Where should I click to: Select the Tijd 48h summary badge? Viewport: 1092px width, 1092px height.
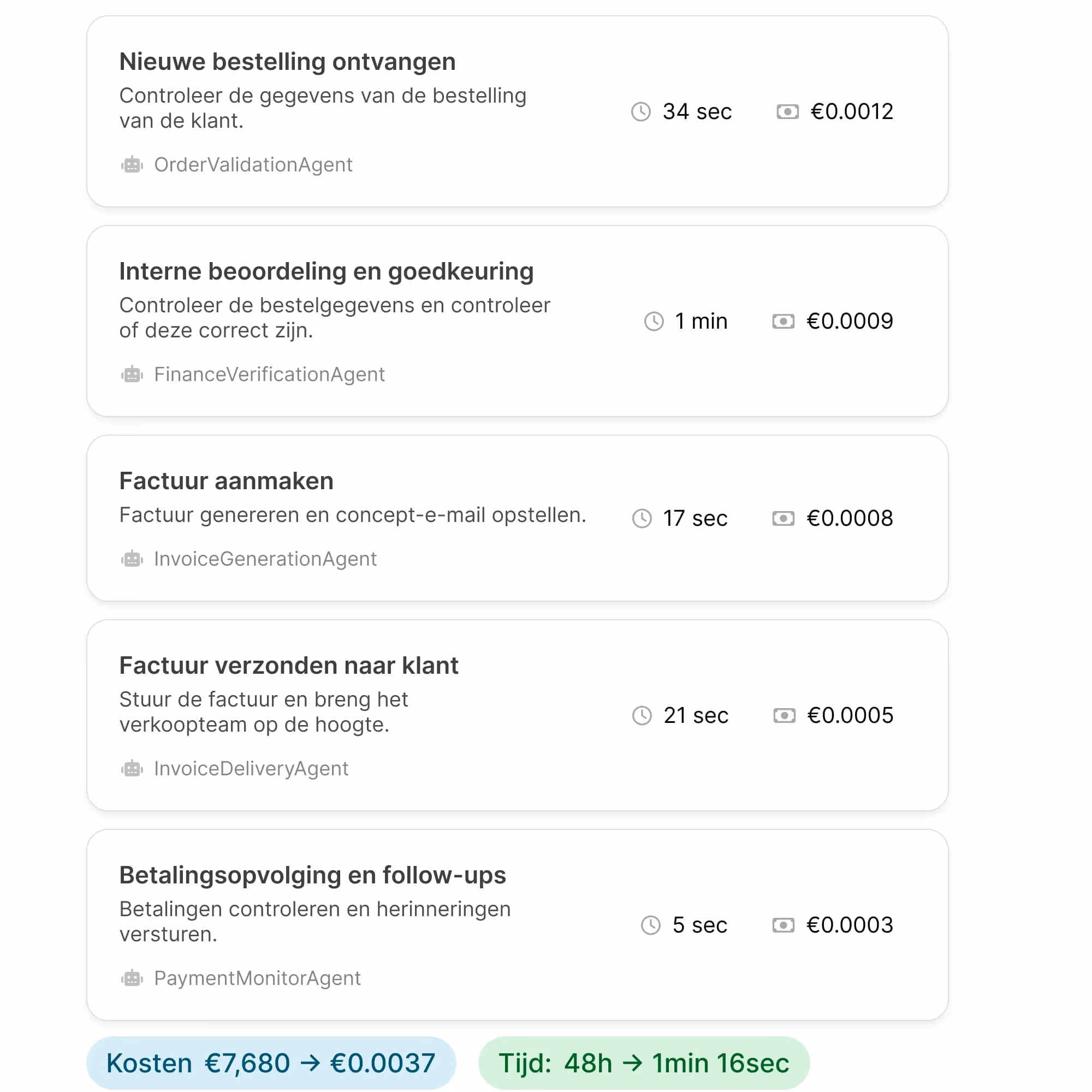pos(644,1063)
